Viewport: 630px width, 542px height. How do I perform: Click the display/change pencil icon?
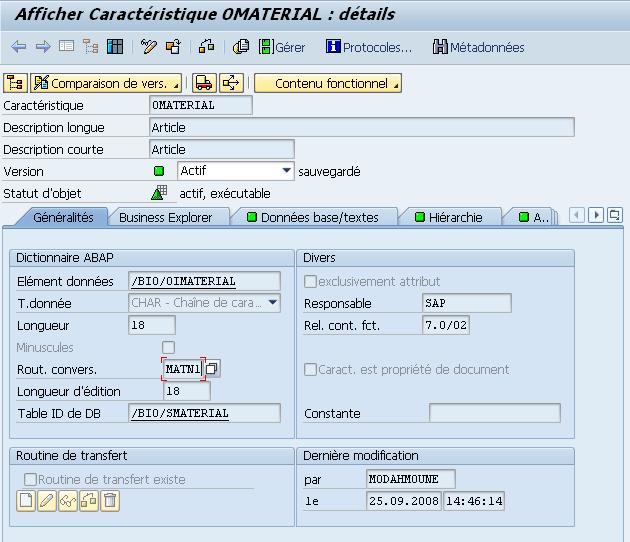pyautogui.click(x=149, y=47)
